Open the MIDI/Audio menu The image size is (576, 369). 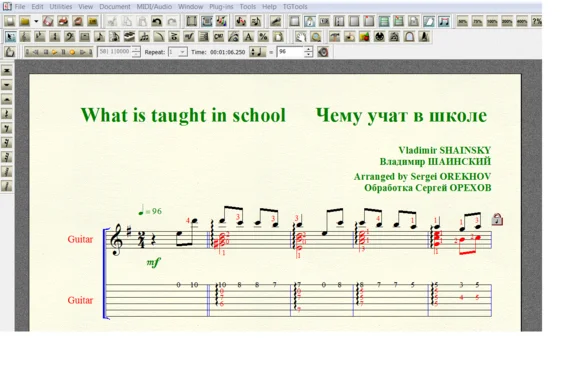coord(154,7)
